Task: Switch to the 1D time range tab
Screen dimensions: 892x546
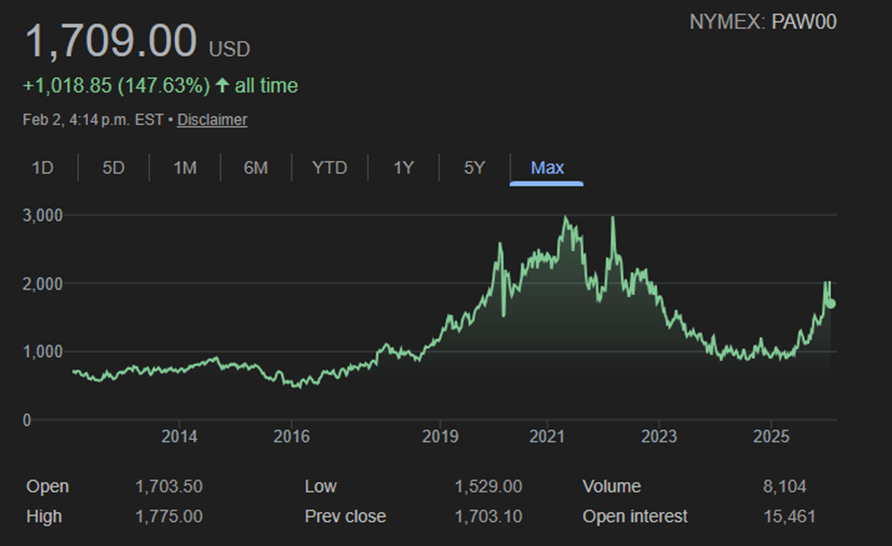Action: 42,168
